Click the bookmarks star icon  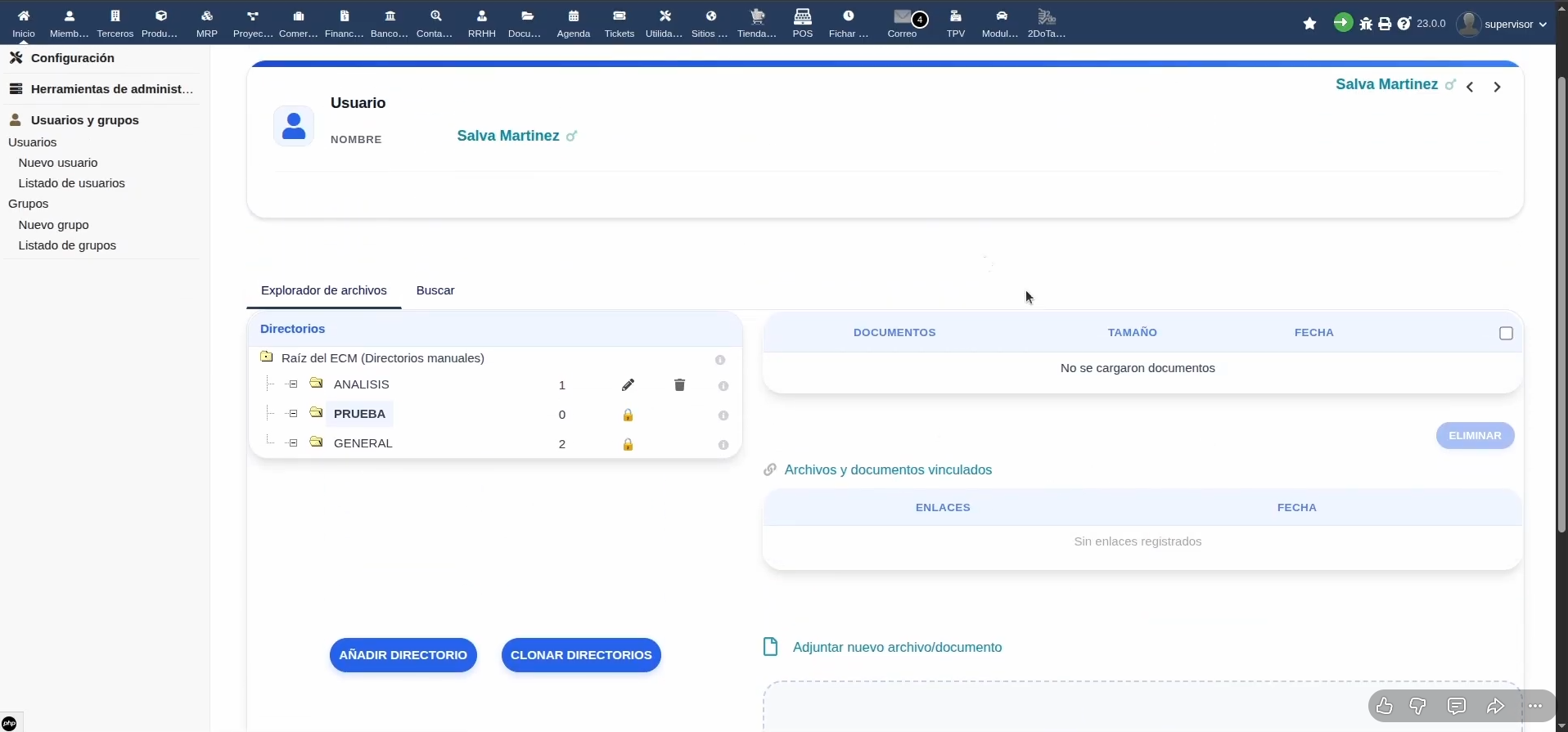[x=1309, y=24]
